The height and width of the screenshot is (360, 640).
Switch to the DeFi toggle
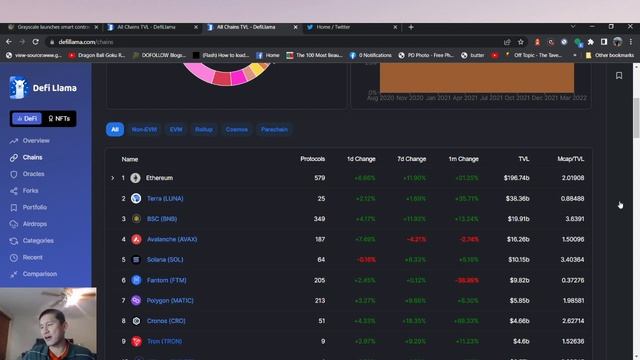pyautogui.click(x=27, y=118)
